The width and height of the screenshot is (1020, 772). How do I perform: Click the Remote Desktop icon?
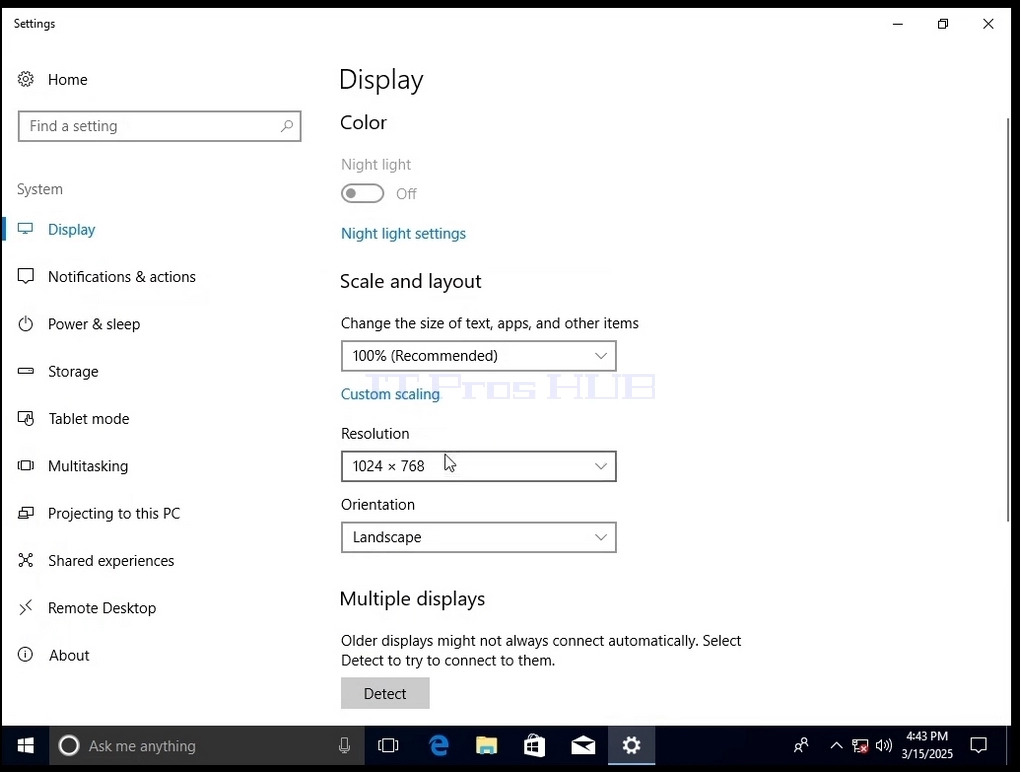[25, 607]
